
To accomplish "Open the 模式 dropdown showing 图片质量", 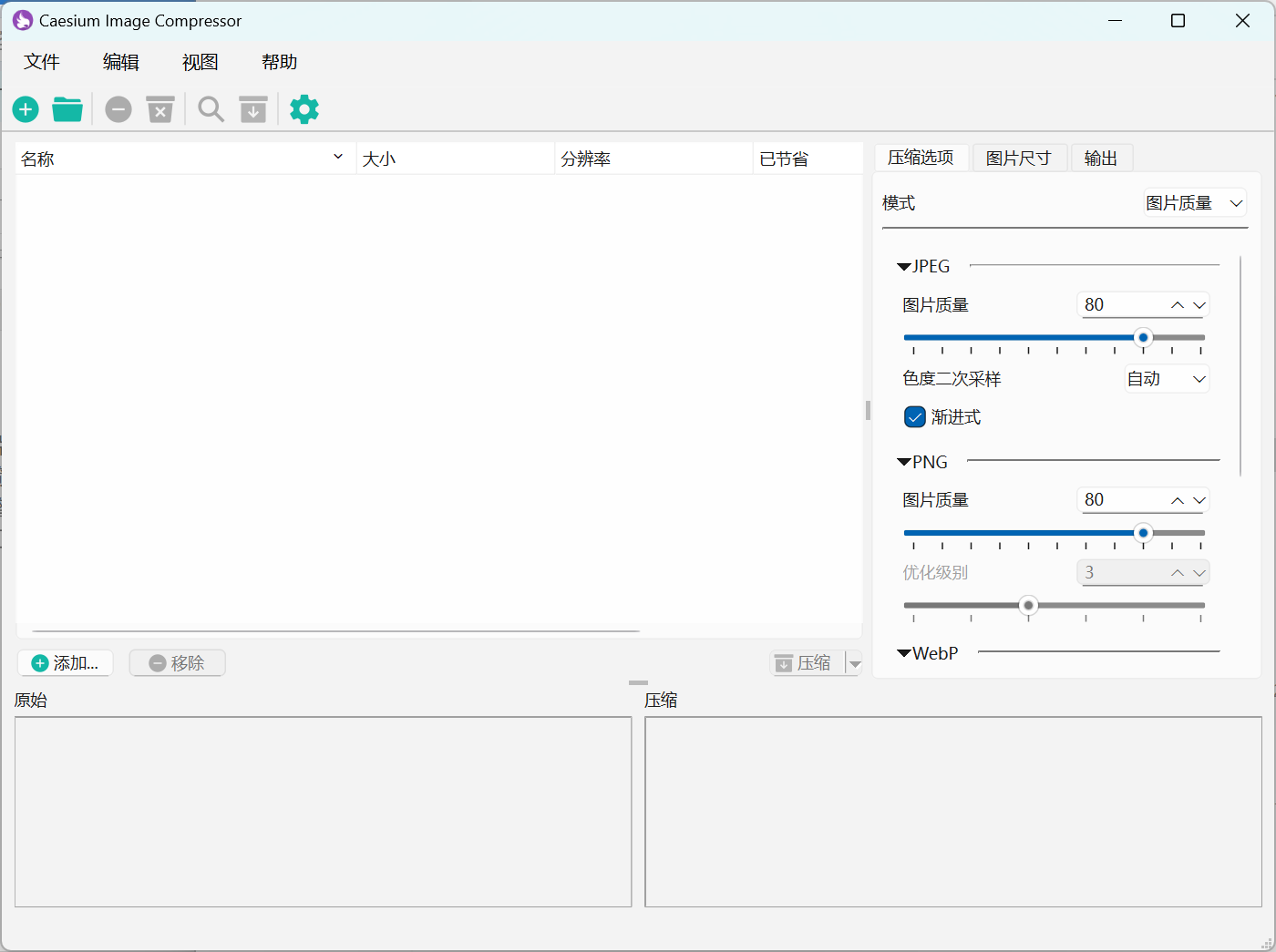I will point(1194,203).
